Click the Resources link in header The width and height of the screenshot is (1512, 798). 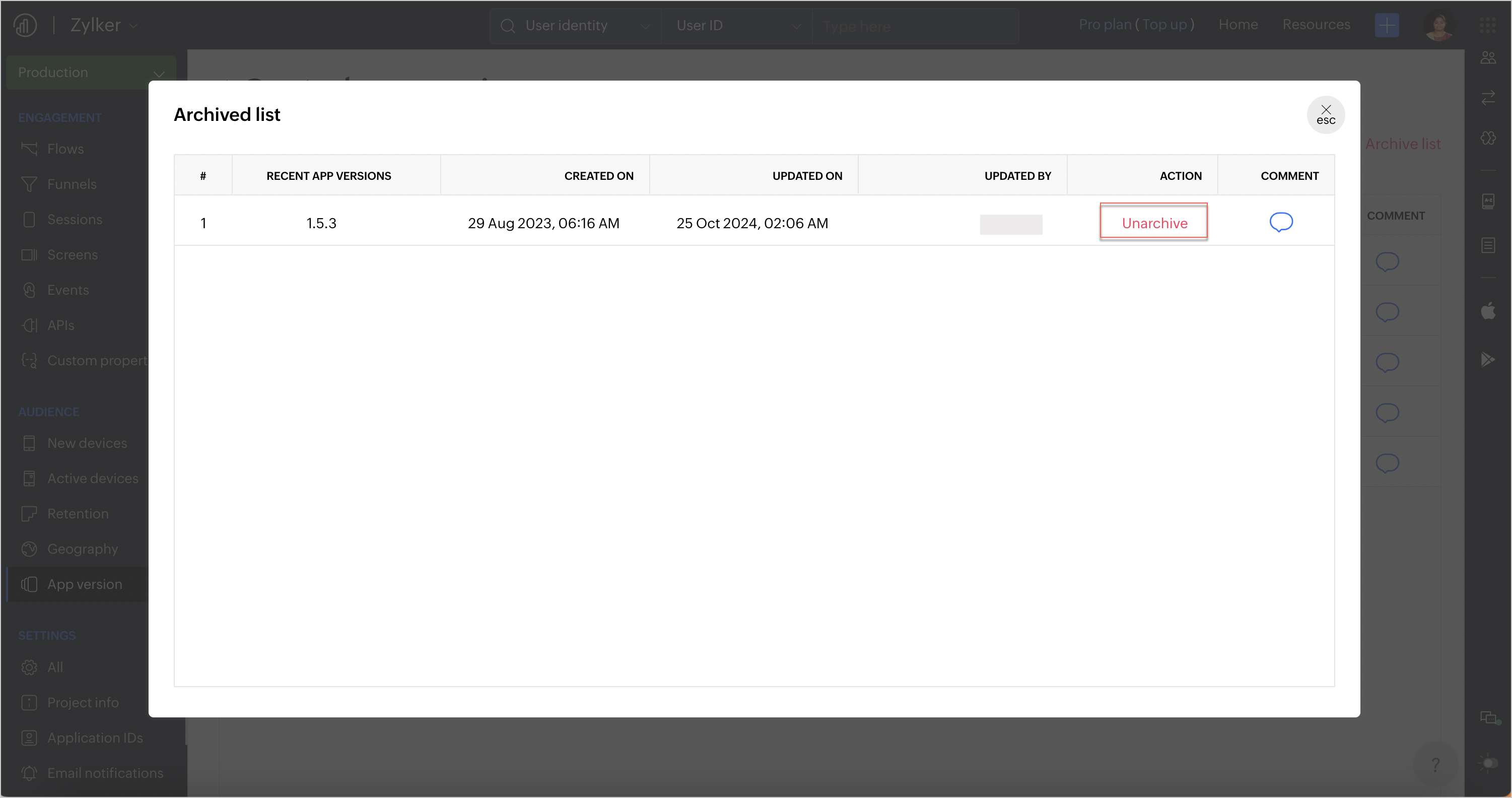[x=1316, y=25]
